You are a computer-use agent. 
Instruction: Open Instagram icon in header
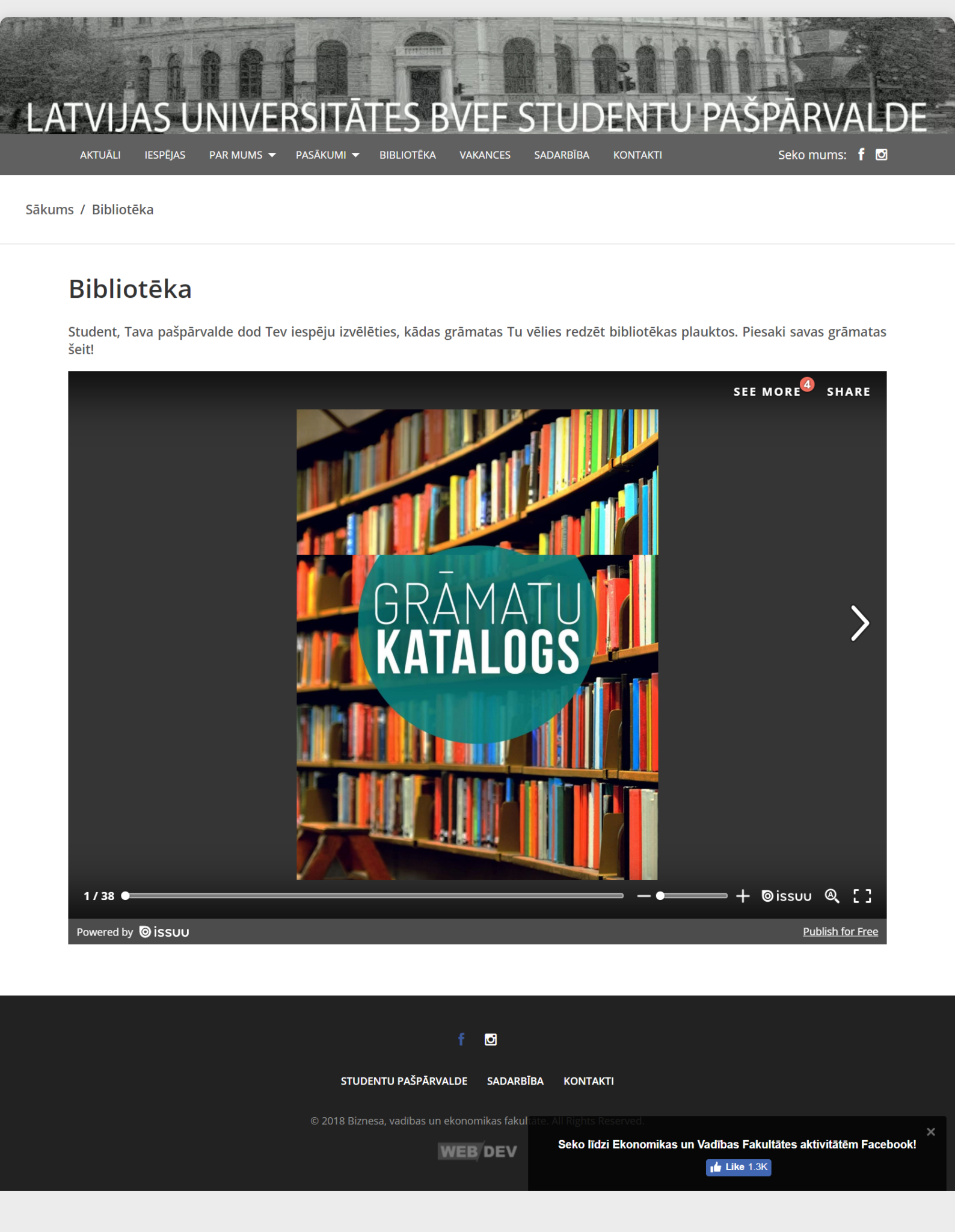[x=881, y=155]
